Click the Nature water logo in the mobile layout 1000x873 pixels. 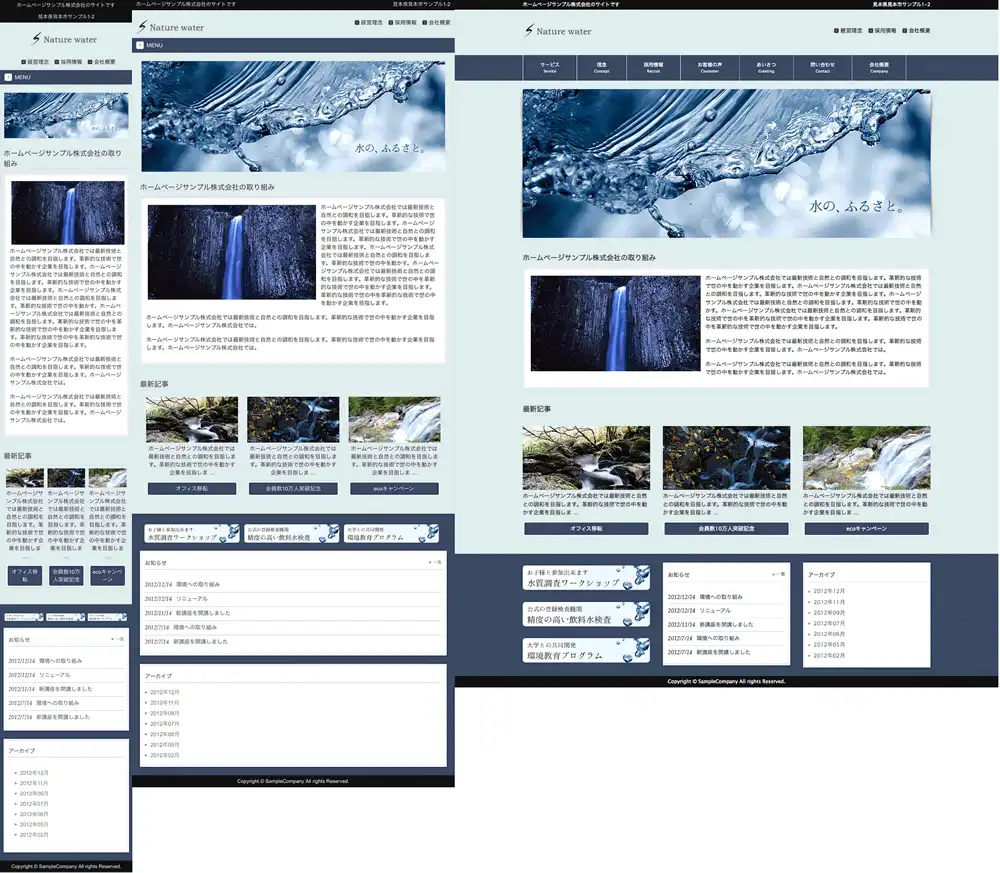point(65,40)
